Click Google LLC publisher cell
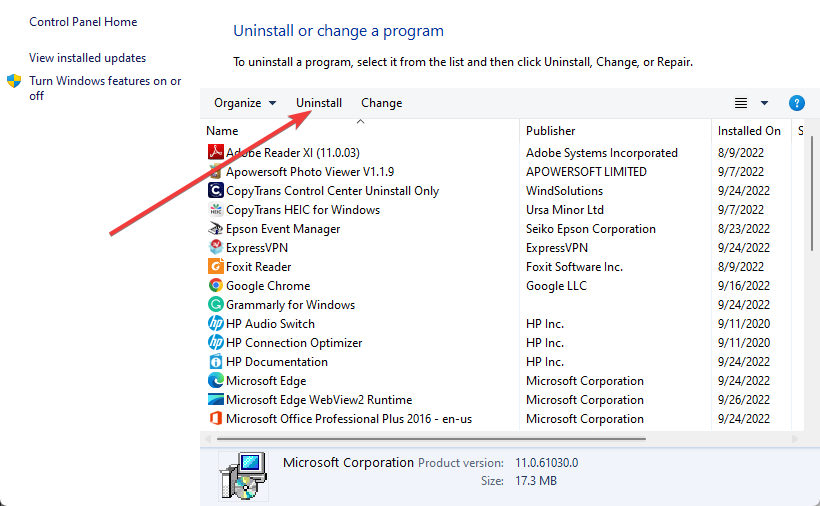The height and width of the screenshot is (506, 820). click(556, 286)
